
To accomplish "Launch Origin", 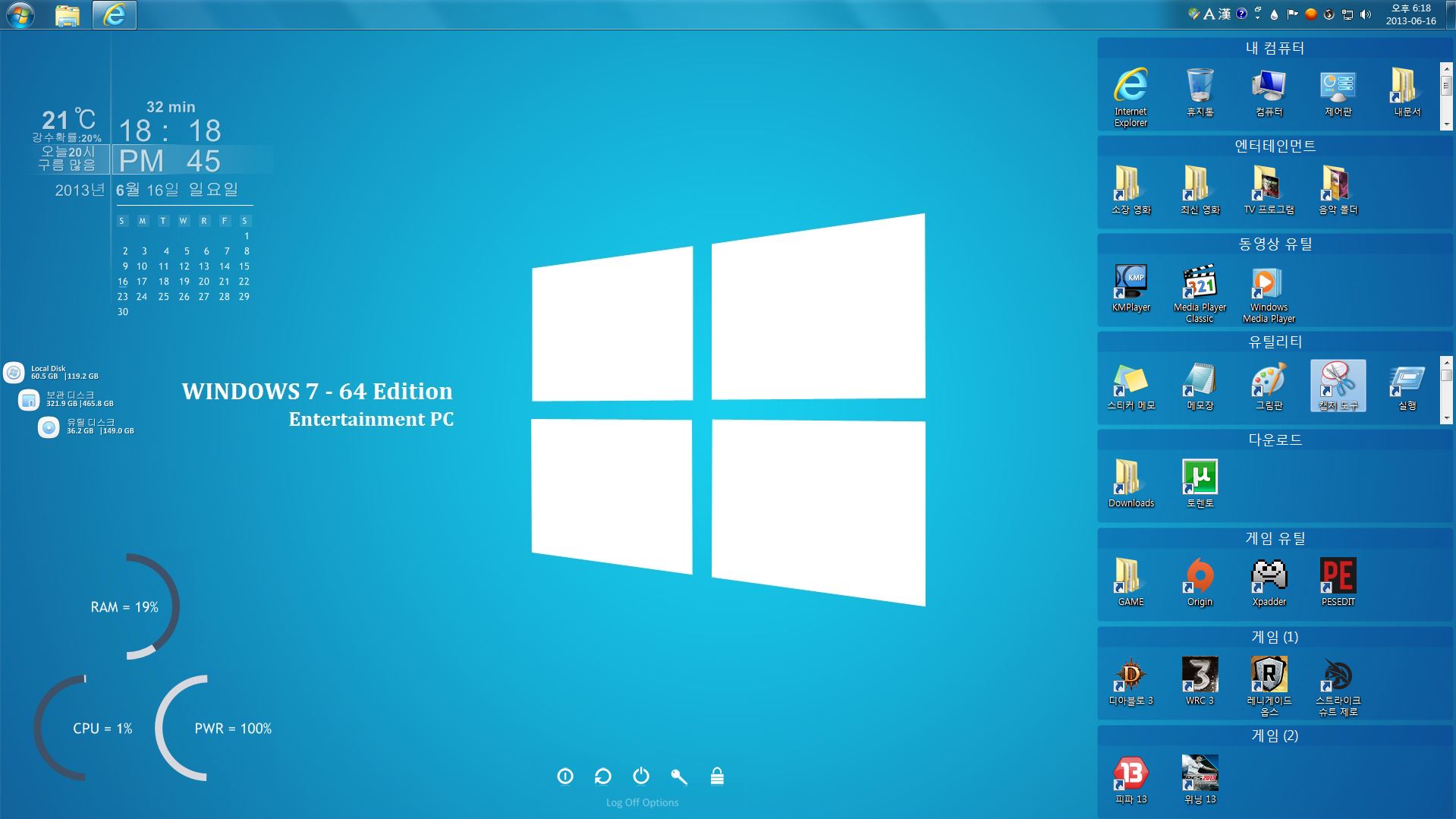I will (x=1200, y=582).
